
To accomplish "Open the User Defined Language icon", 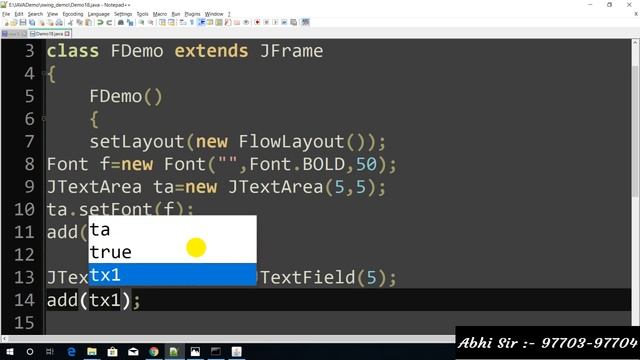I will pos(210,22).
